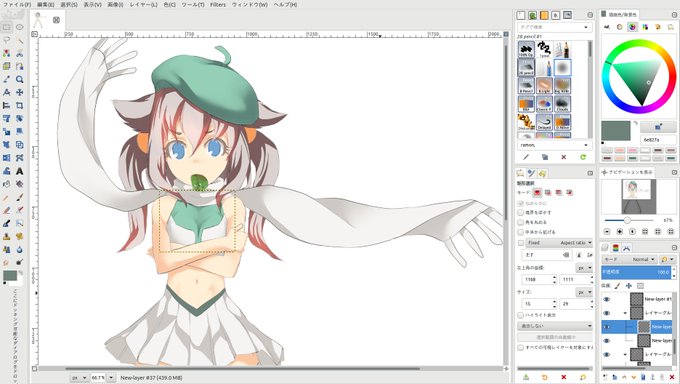
Task: Open the ウィンドウ(W) Windows menu
Action: pyautogui.click(x=250, y=4)
